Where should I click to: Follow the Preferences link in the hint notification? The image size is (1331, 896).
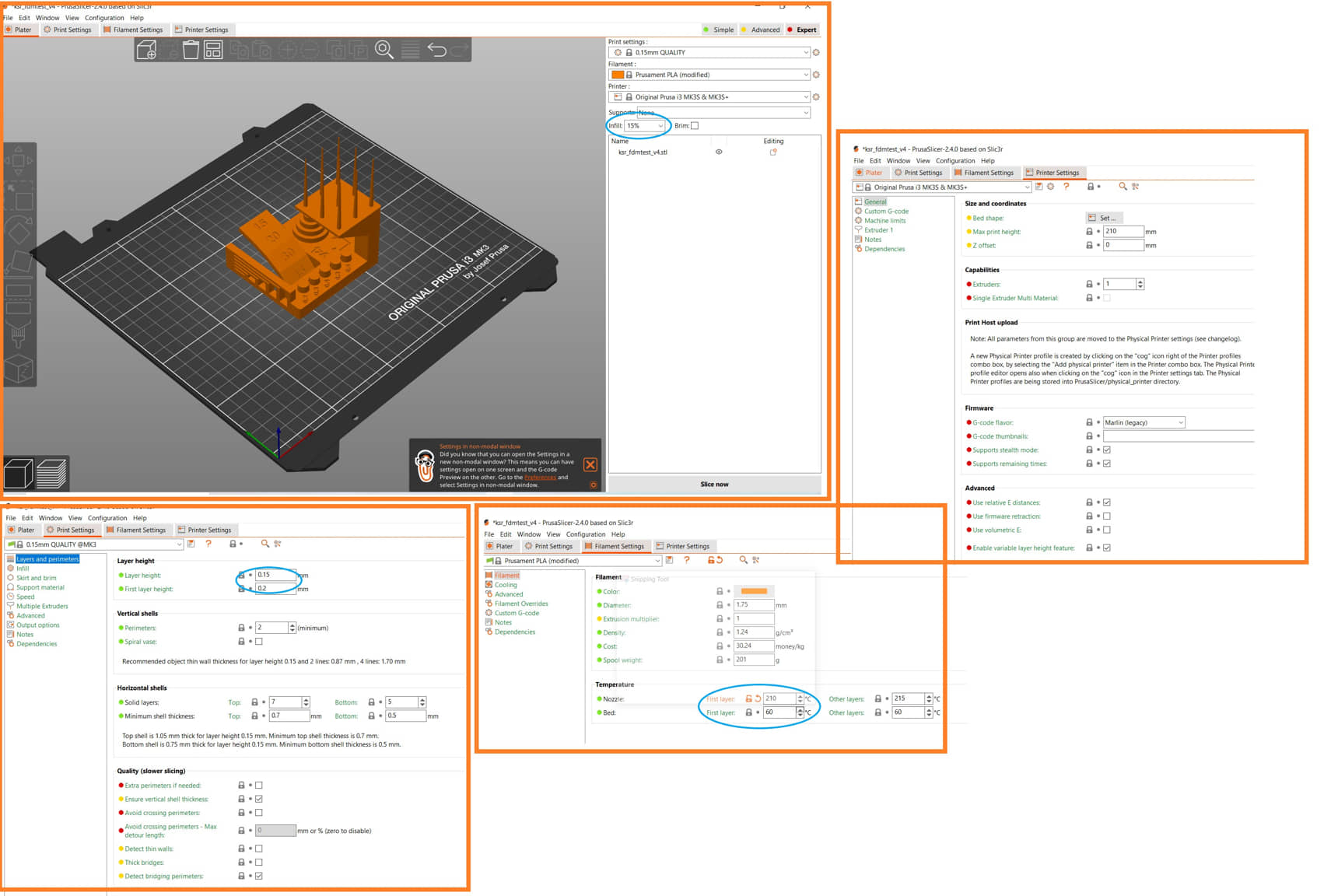pos(540,478)
